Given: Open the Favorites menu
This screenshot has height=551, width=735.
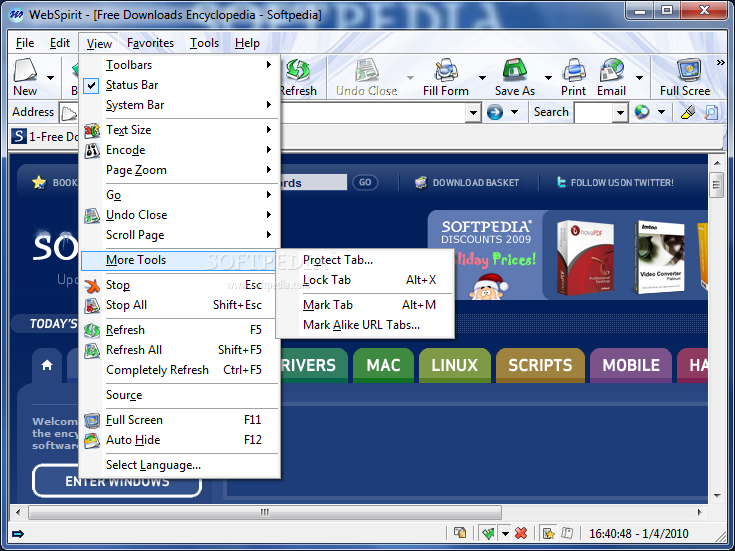Looking at the screenshot, I should tap(150, 43).
